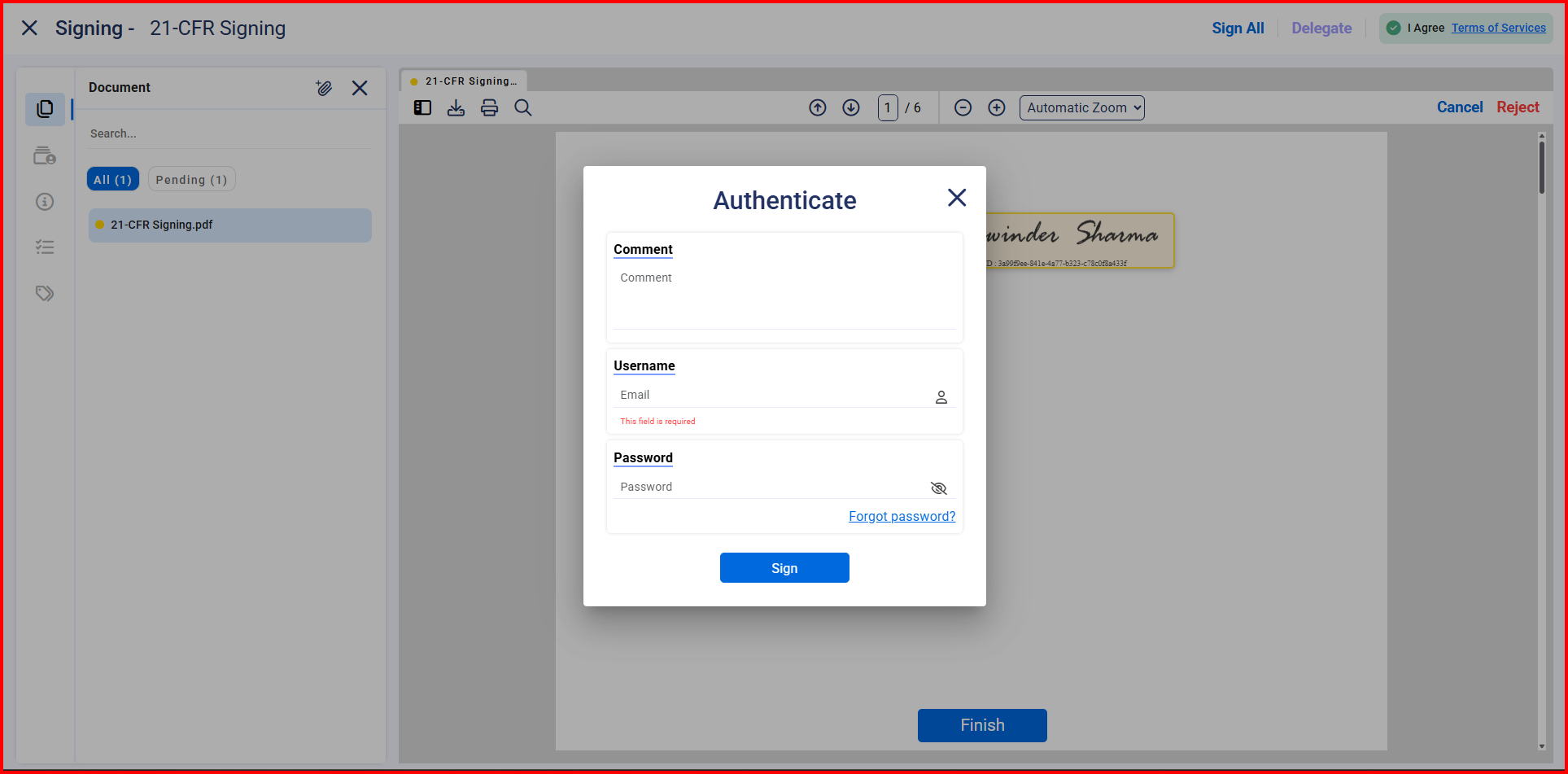Switch to the 21-CFR Signing document tab
This screenshot has height=774, width=1568.
(x=465, y=81)
